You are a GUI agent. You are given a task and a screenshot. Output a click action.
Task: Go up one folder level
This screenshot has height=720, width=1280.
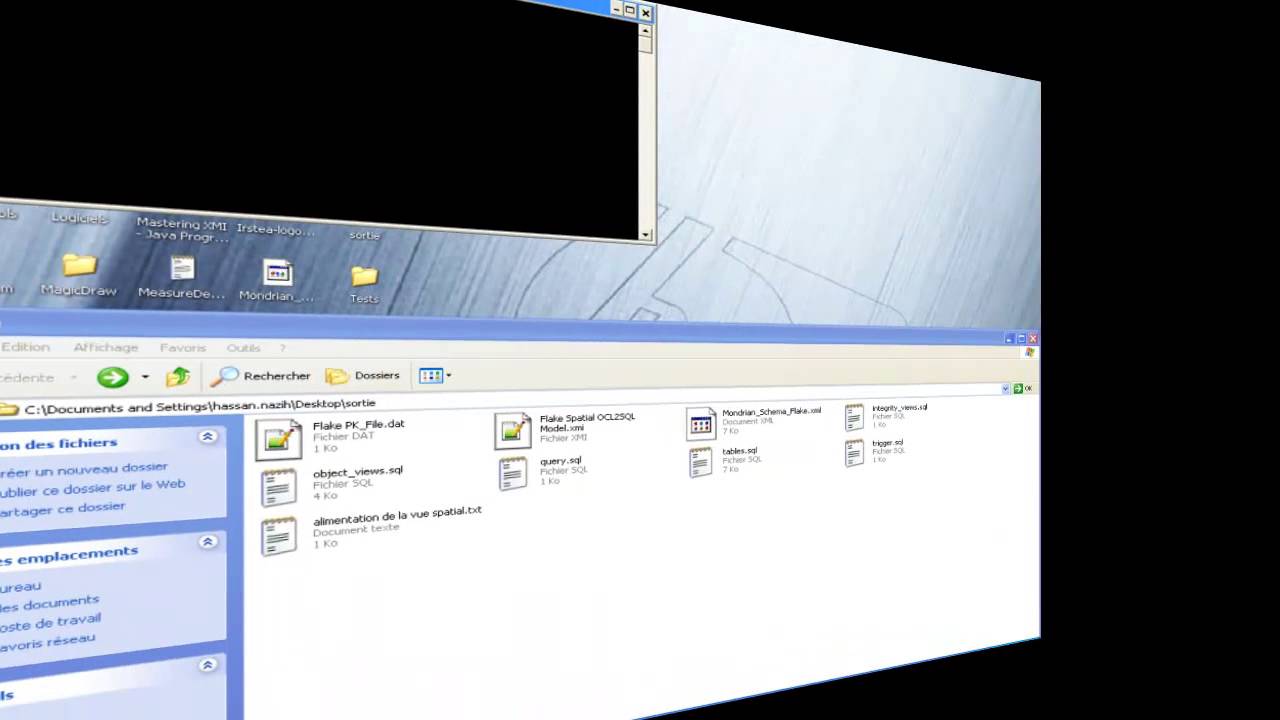178,376
